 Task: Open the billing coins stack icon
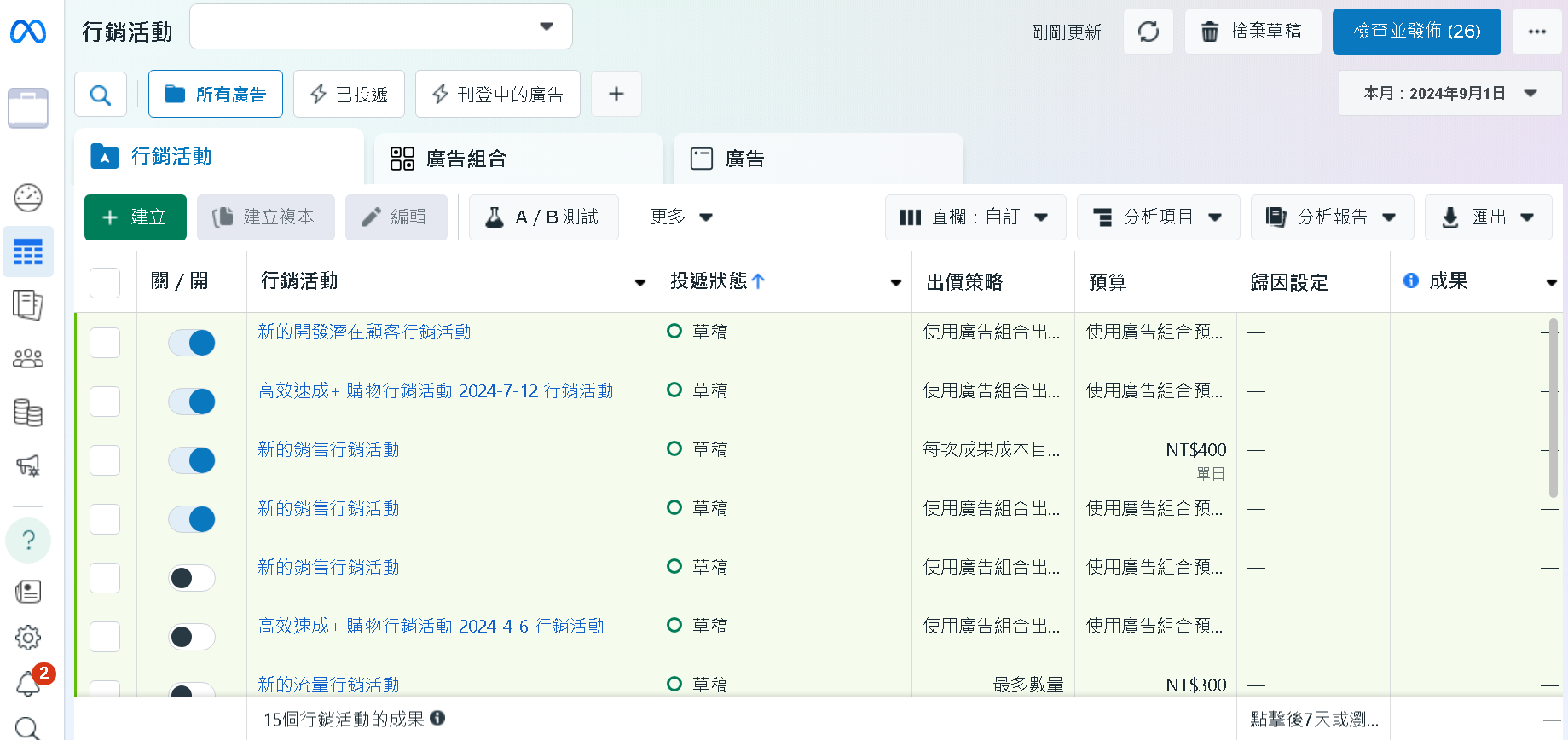(28, 413)
